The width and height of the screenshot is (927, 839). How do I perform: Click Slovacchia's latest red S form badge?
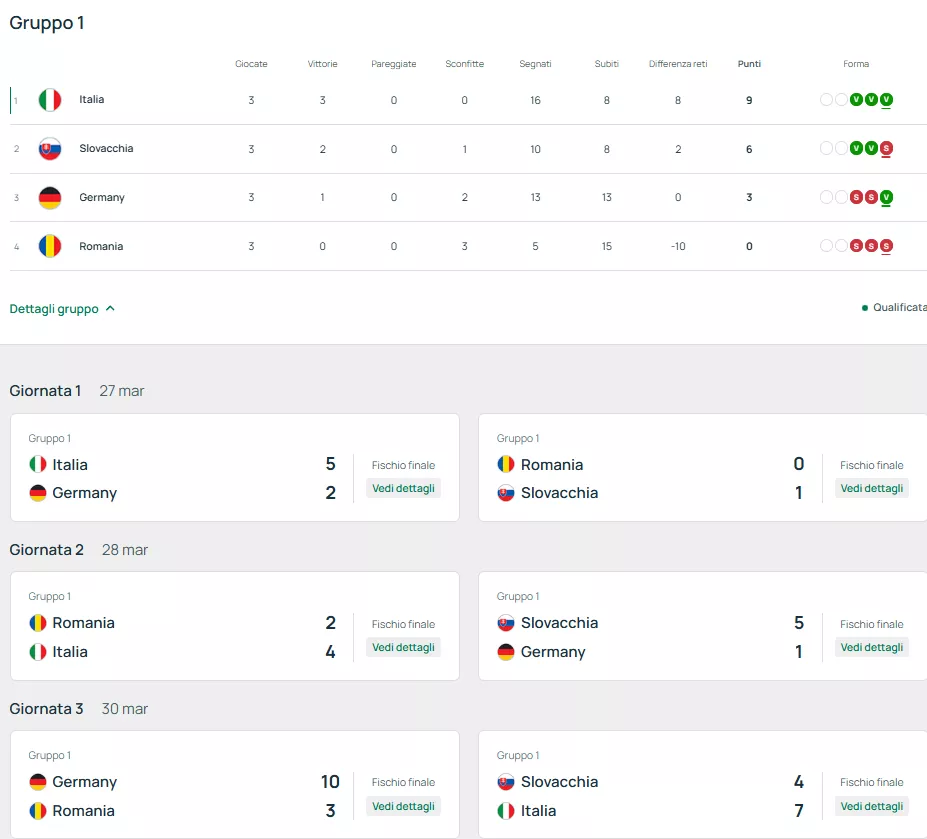[x=886, y=149]
